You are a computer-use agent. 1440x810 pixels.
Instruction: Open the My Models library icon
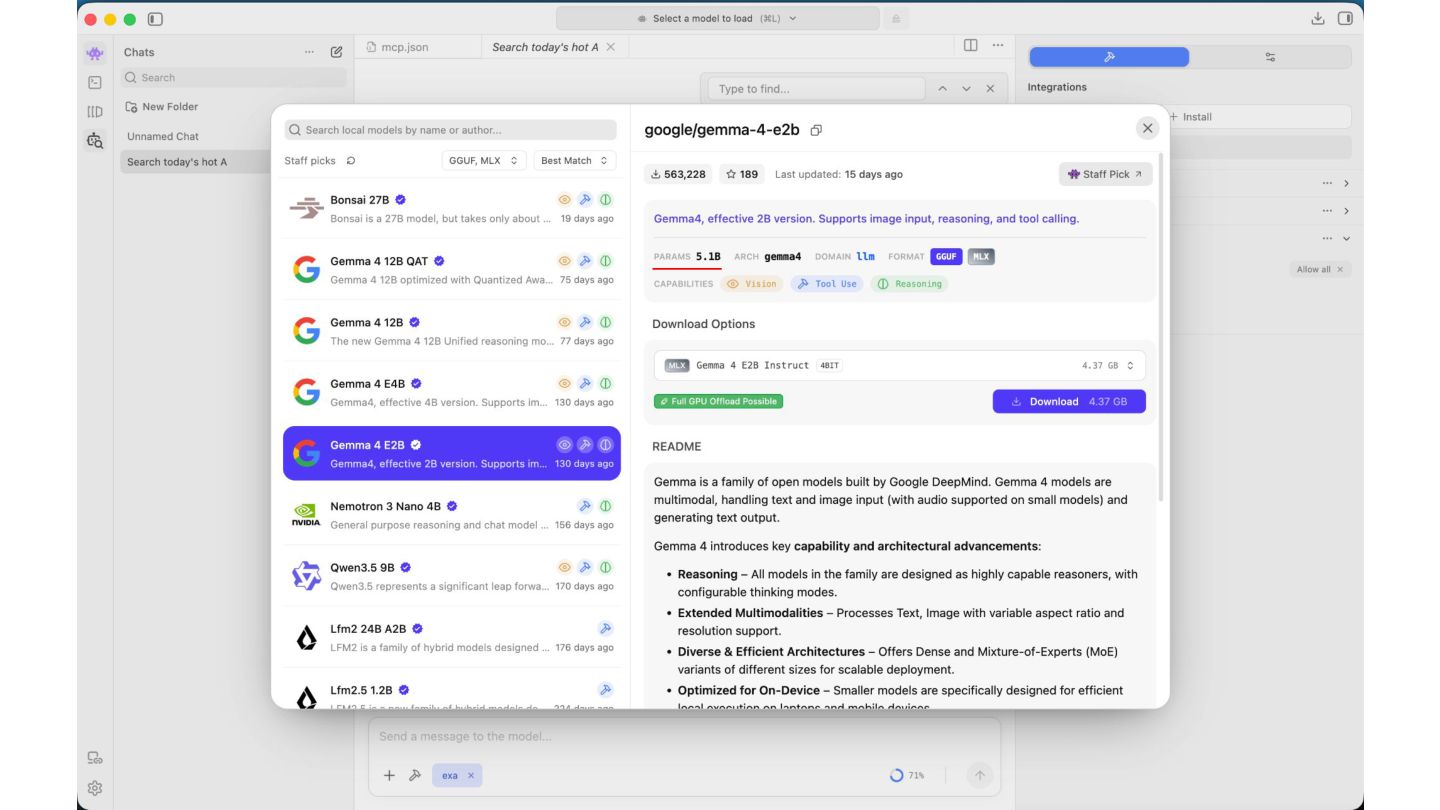95,112
